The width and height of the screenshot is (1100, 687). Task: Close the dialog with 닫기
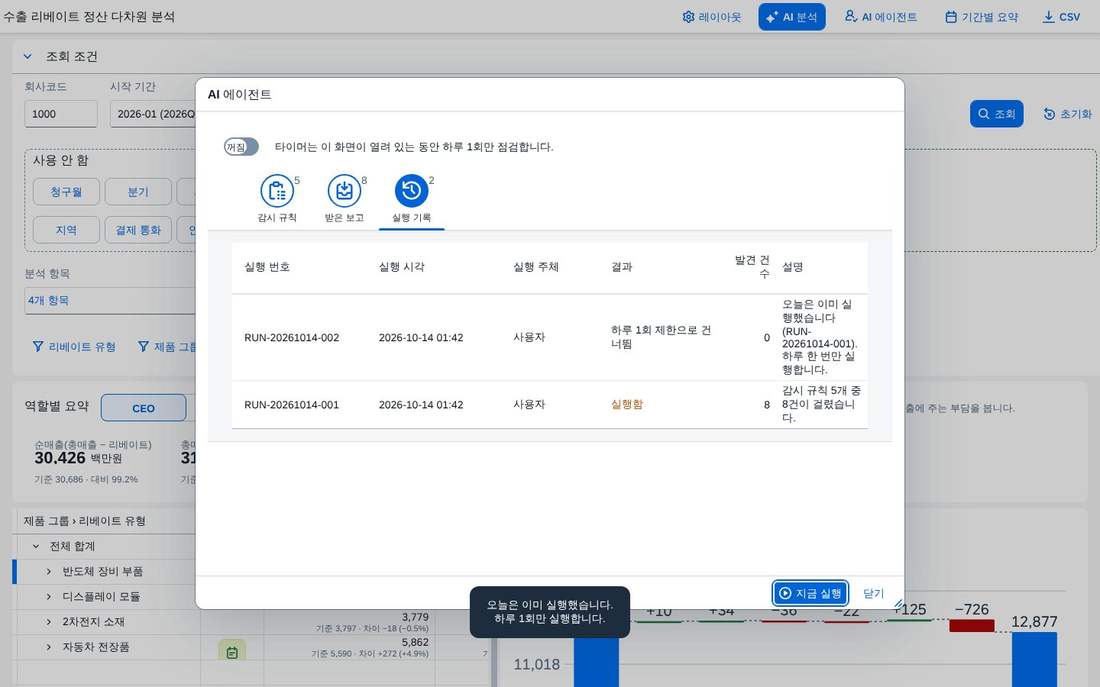pyautogui.click(x=873, y=593)
